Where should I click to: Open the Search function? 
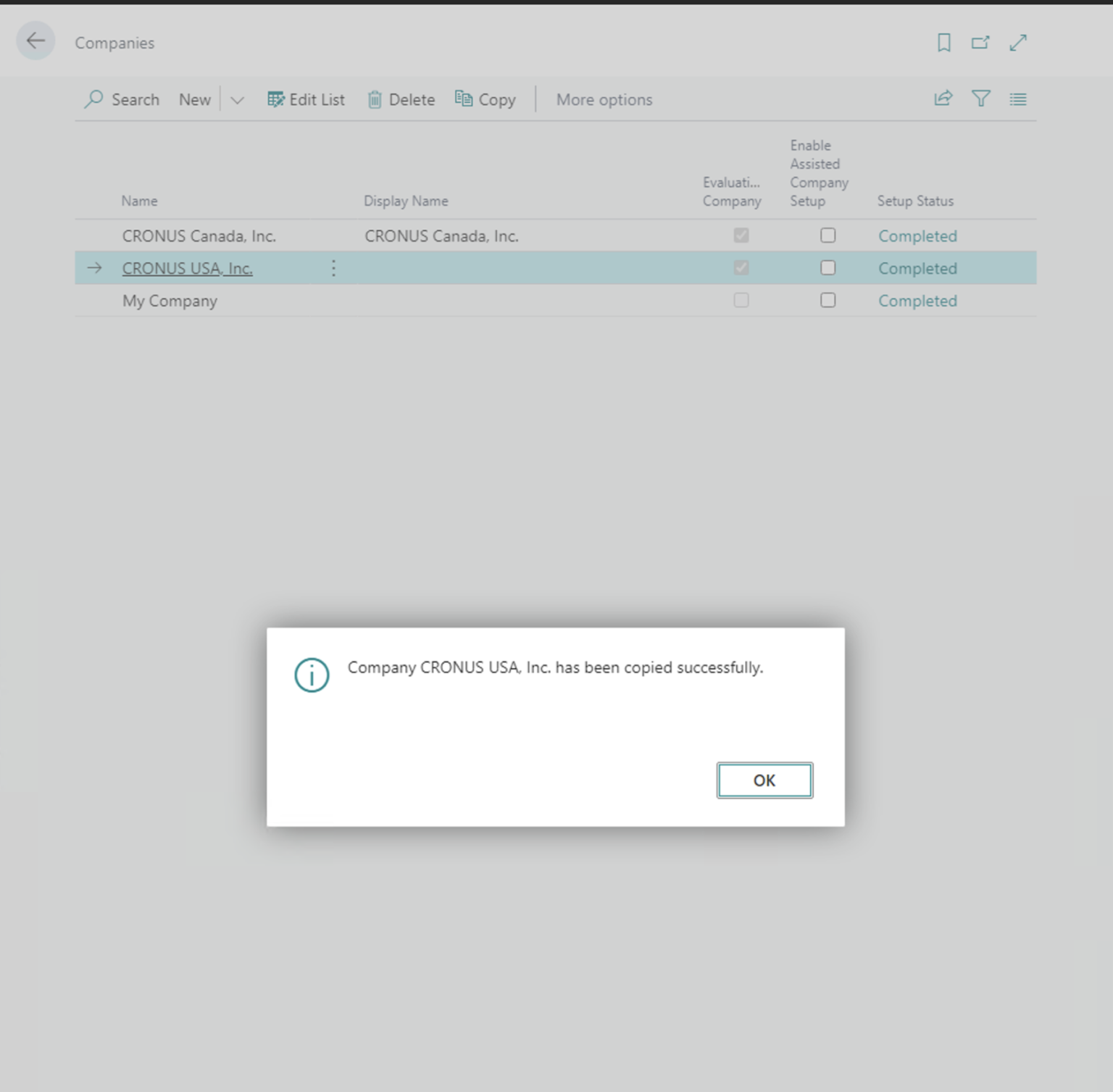click(x=122, y=99)
